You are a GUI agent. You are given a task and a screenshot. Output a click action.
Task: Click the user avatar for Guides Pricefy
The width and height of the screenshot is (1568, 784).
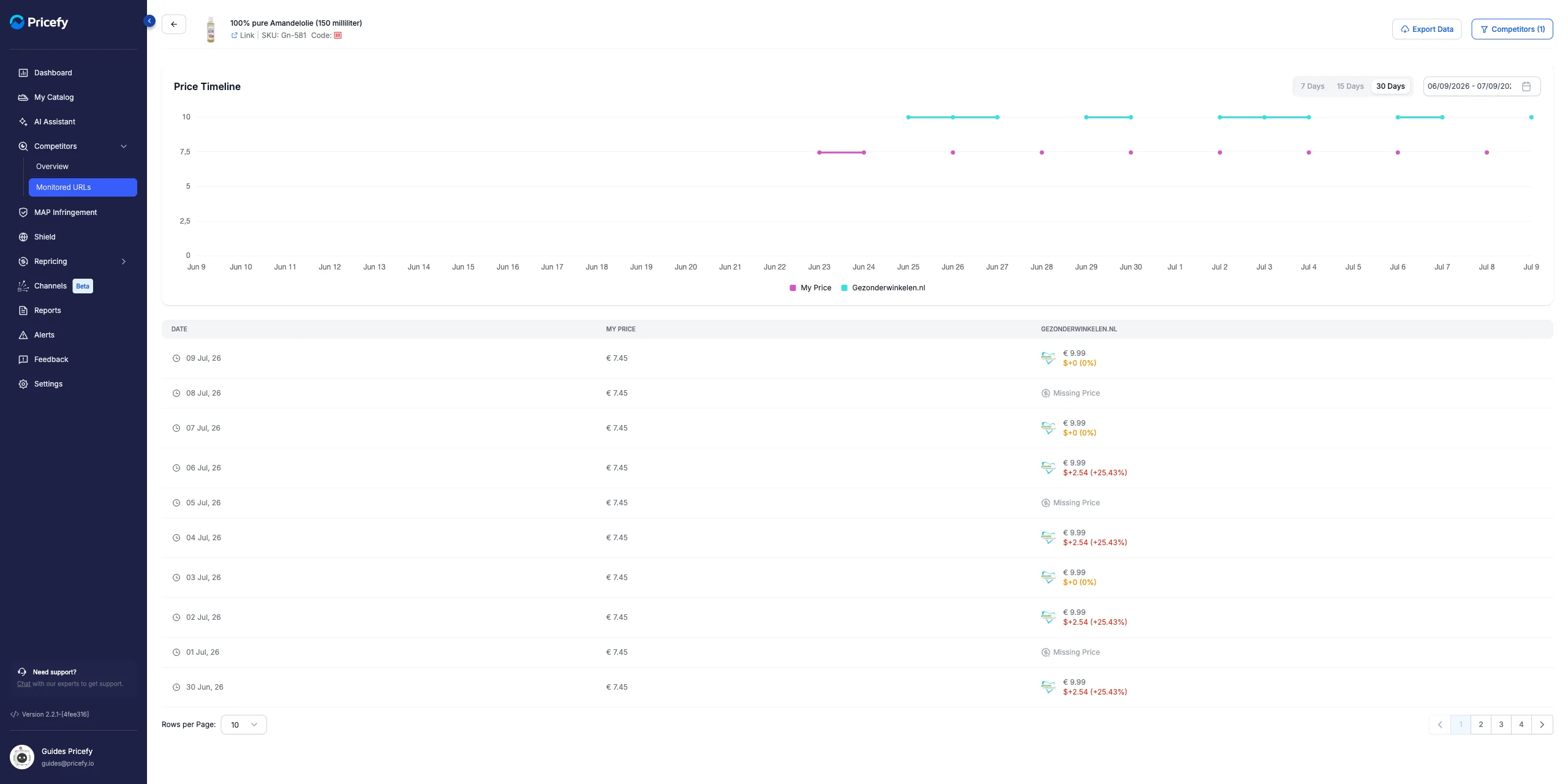[x=22, y=757]
